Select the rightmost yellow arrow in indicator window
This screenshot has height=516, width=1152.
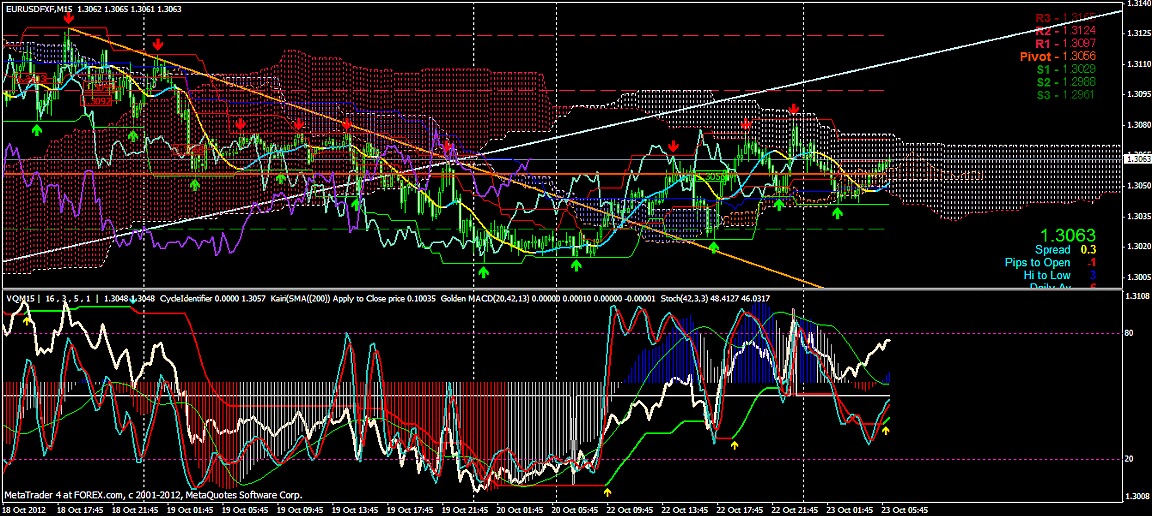(885, 431)
